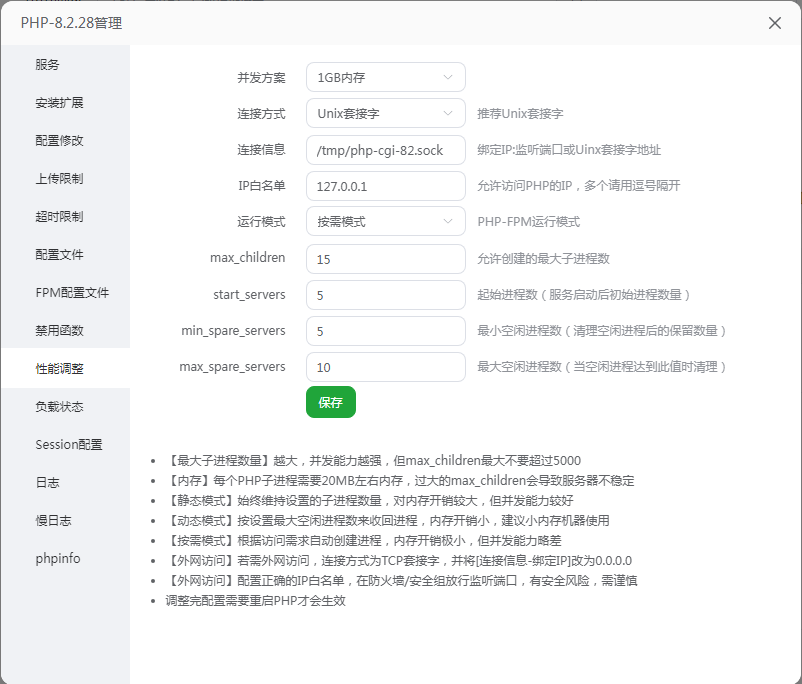Viewport: 802px width, 684px height.
Task: Open the 安装扩展 tab
Action: 59,103
